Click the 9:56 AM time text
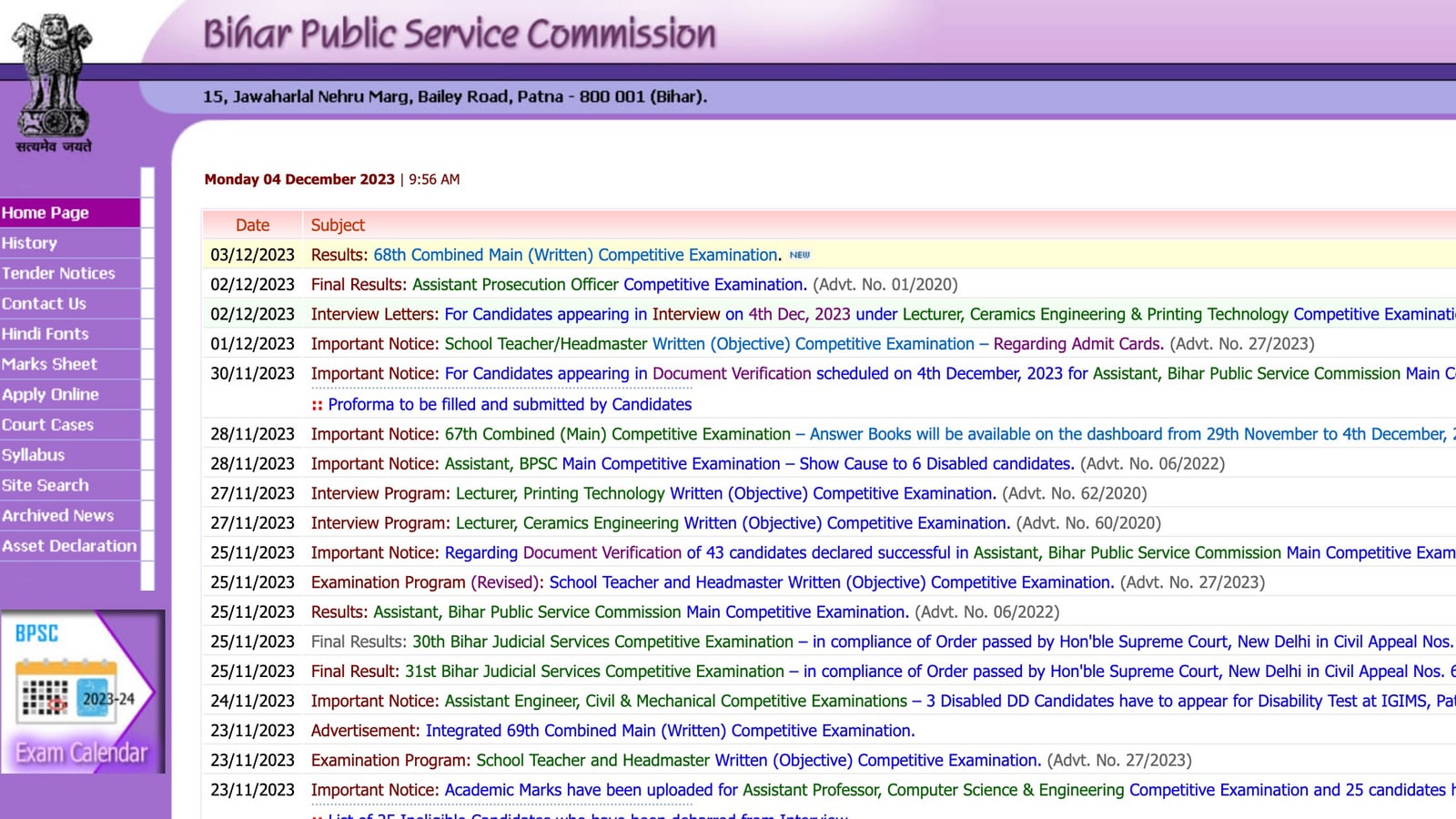The height and width of the screenshot is (819, 1456). pyautogui.click(x=434, y=179)
